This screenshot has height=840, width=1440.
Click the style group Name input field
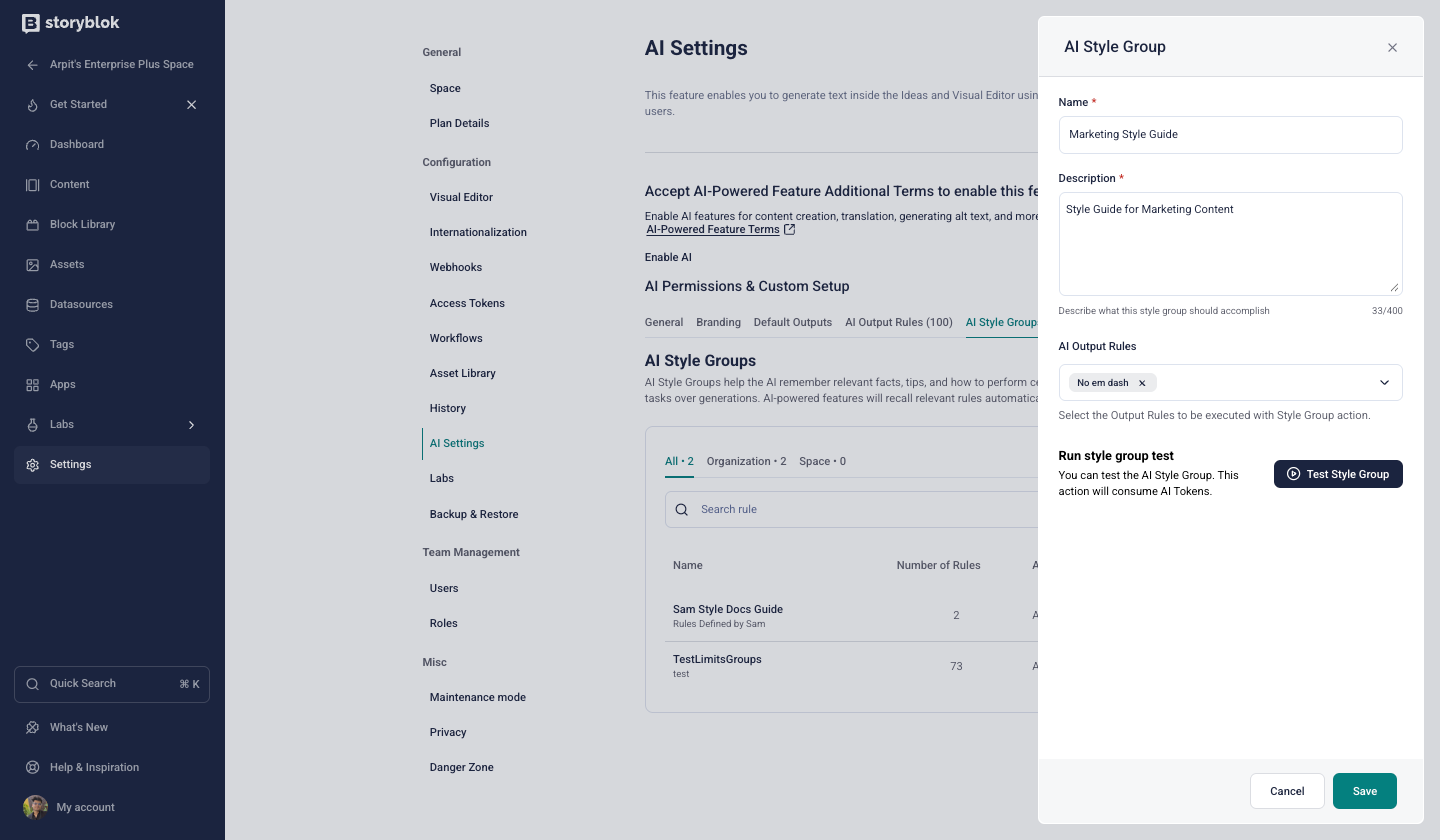click(x=1230, y=135)
